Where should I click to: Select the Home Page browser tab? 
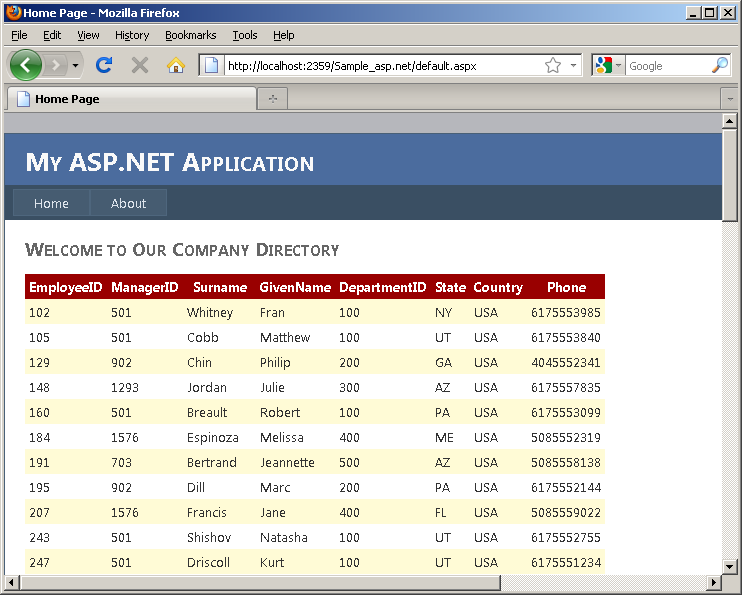pos(132,99)
